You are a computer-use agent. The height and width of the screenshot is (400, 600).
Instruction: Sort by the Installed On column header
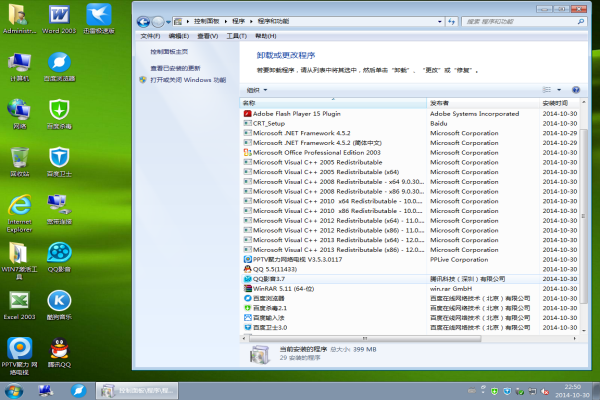point(559,103)
